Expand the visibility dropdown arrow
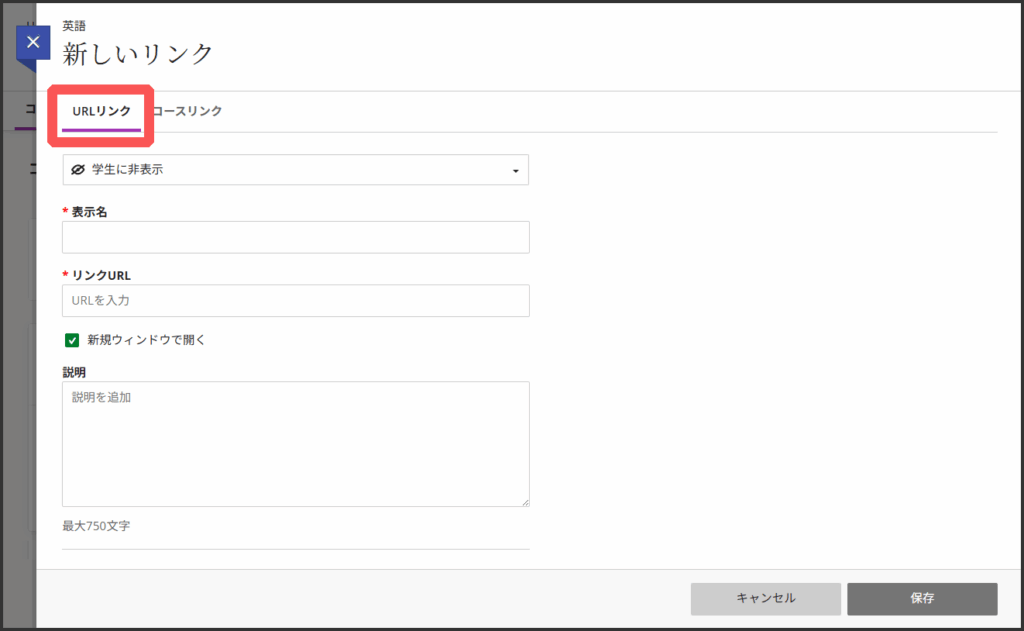The height and width of the screenshot is (631, 1024). (x=515, y=171)
